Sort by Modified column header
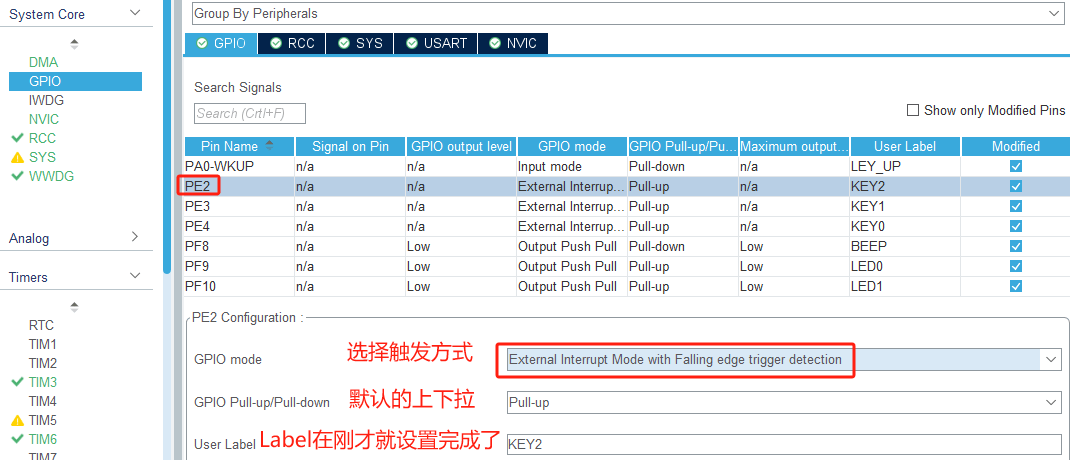 1016,146
